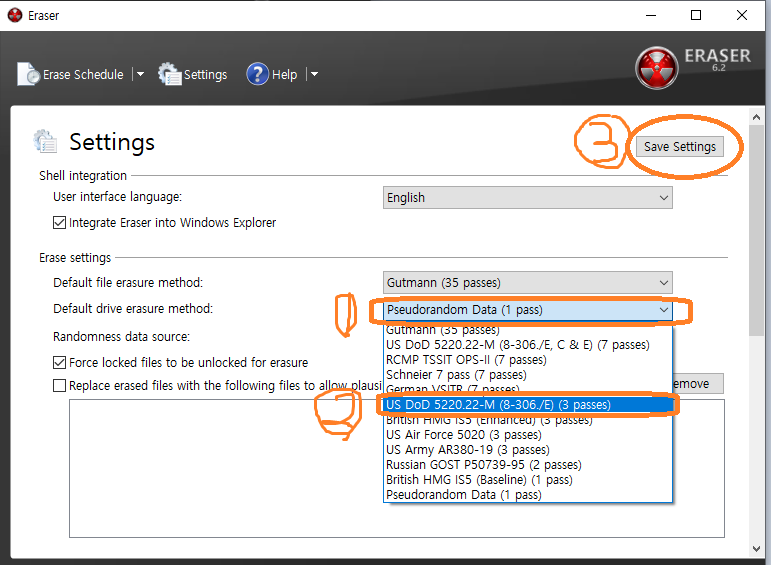The width and height of the screenshot is (771, 565).
Task: Open the Default file erasure method dropdown
Action: click(528, 283)
